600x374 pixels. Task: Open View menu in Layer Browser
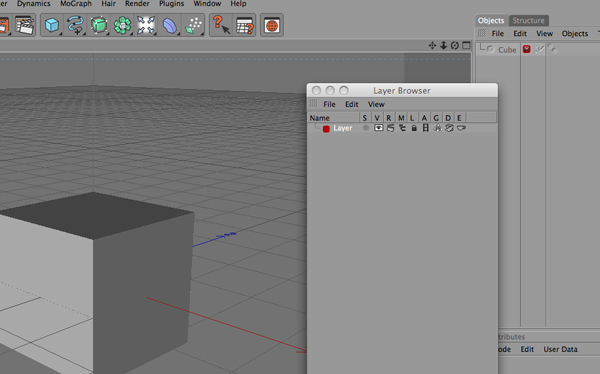pyautogui.click(x=376, y=104)
